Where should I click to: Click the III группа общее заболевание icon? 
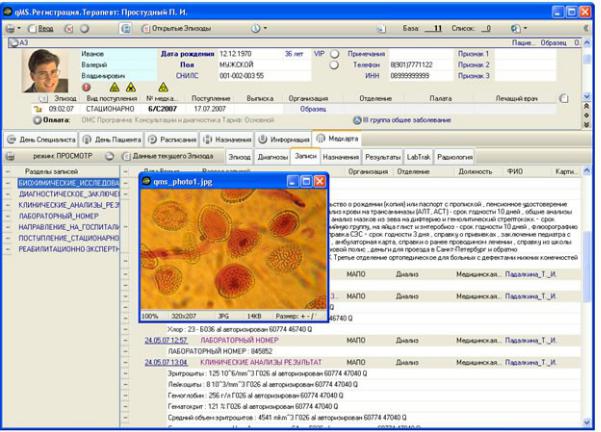tap(357, 120)
